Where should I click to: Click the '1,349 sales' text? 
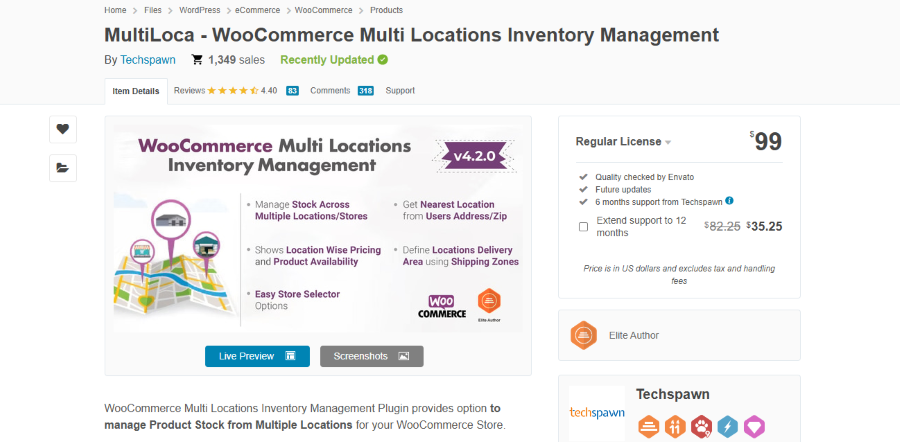pos(236,60)
